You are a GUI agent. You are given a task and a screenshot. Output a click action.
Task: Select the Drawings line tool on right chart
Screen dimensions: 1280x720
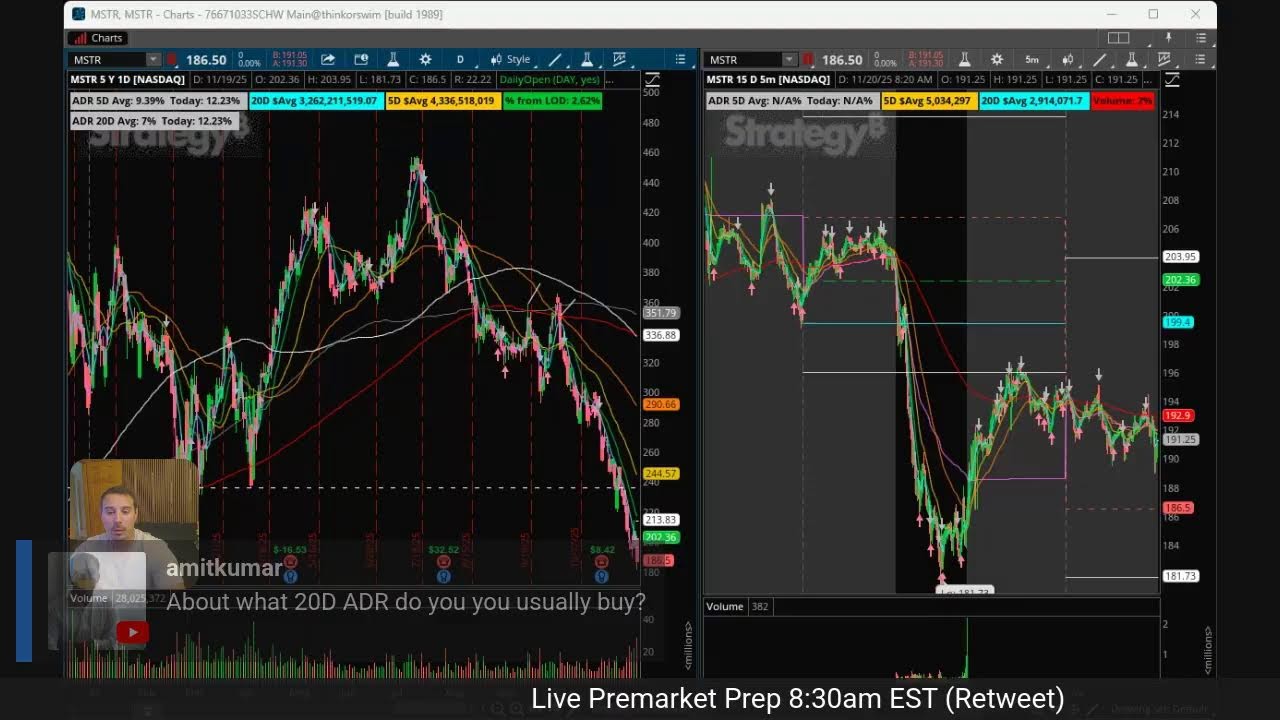point(1099,60)
